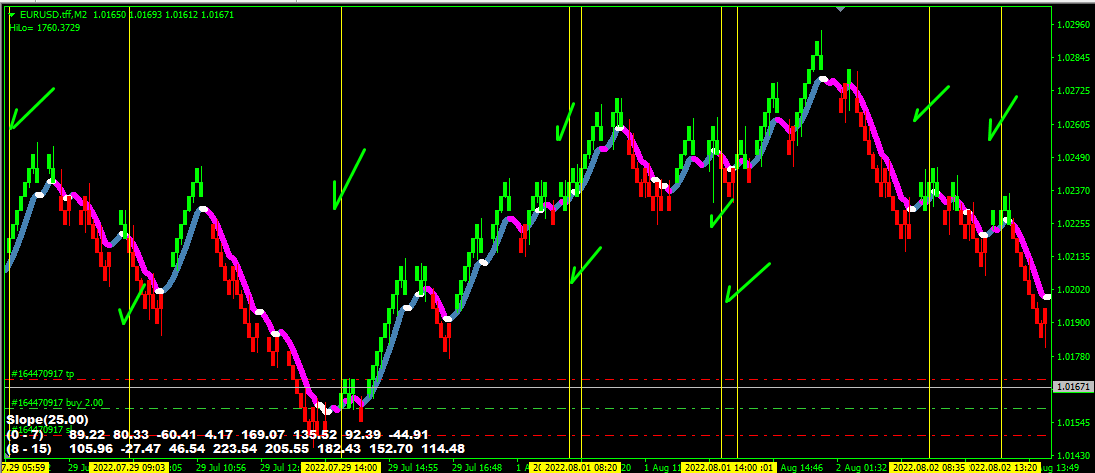The image size is (1095, 473).
Task: Select the #164470917 tp order line label
Action: (x=43, y=374)
